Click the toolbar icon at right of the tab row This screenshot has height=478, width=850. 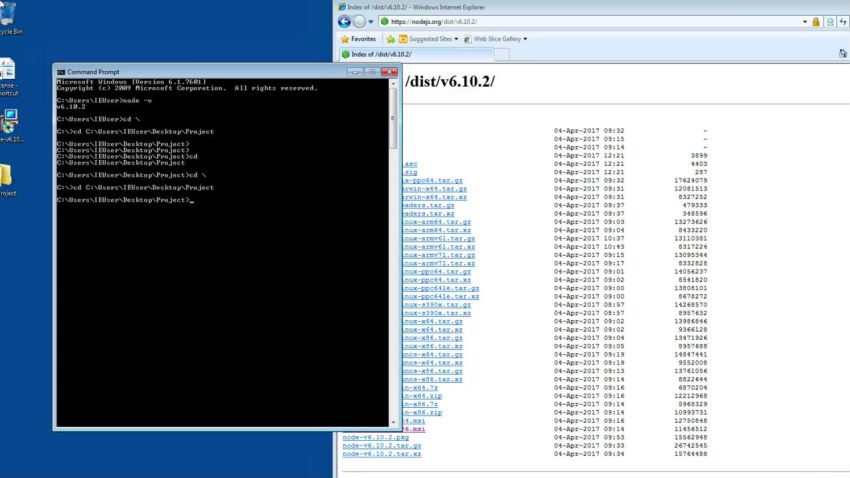tap(842, 53)
